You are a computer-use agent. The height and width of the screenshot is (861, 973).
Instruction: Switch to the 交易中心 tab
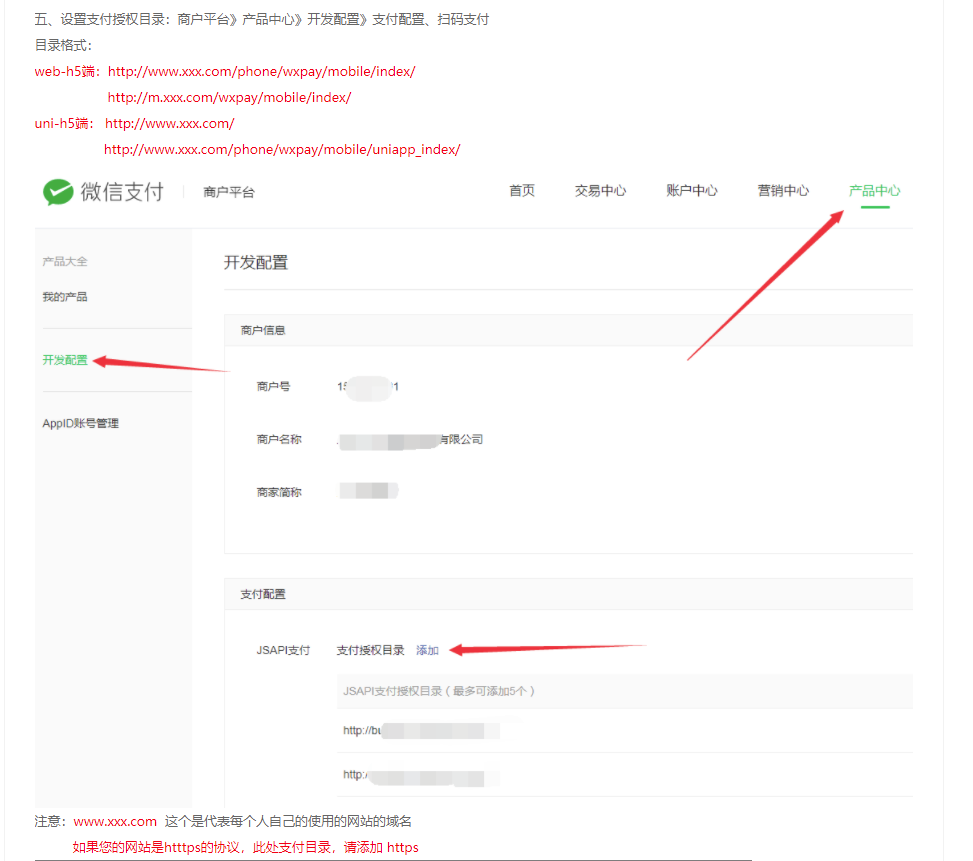600,191
